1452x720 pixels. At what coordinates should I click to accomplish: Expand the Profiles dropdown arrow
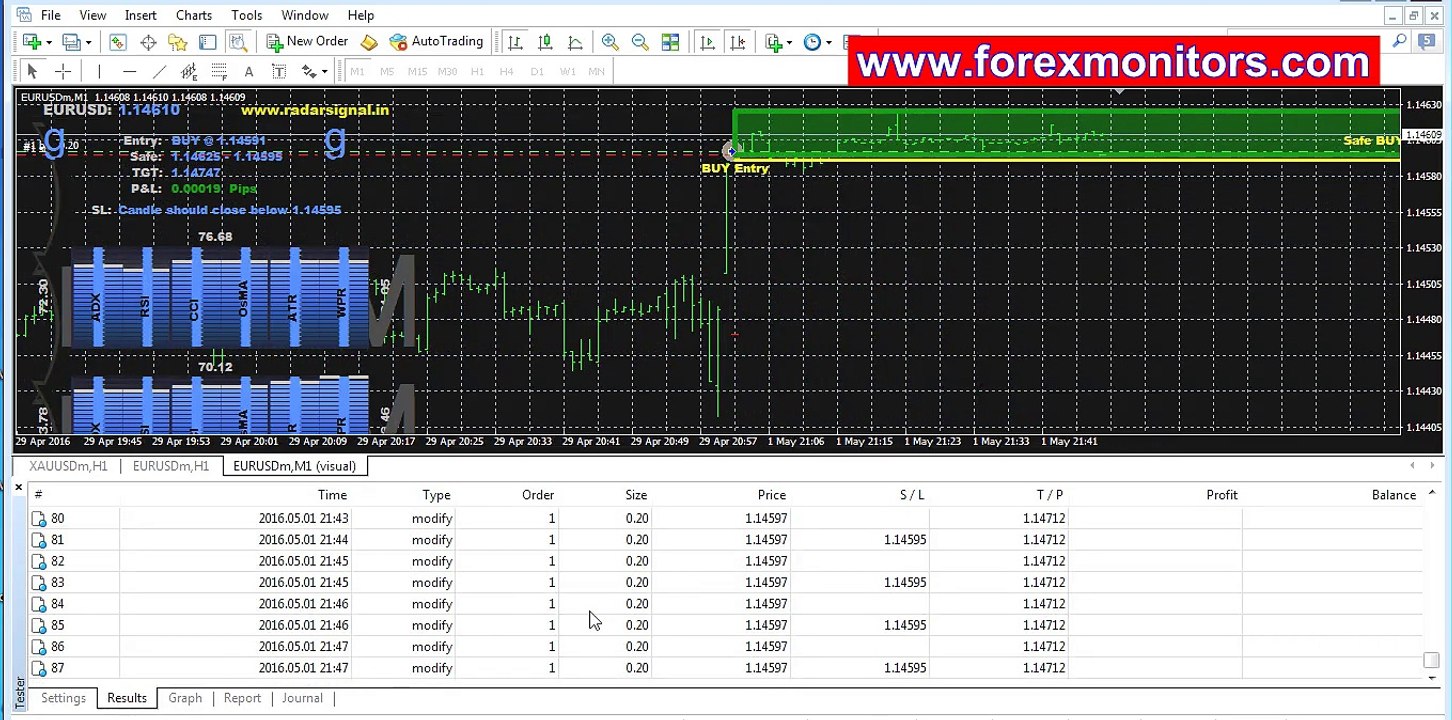pos(88,42)
